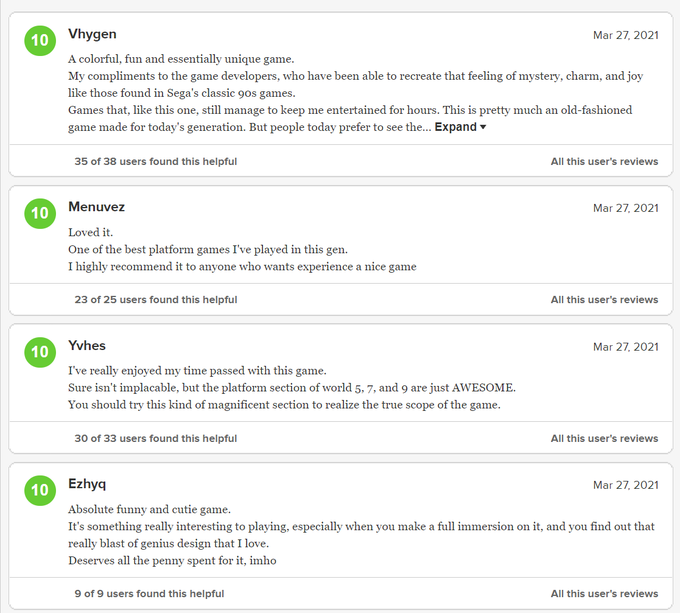680x613 pixels.
Task: Click Vhygen's green score 10 badge
Action: point(40,42)
